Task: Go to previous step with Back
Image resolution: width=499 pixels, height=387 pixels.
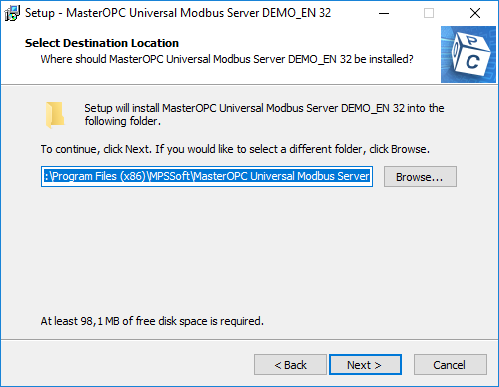Action: click(x=290, y=365)
